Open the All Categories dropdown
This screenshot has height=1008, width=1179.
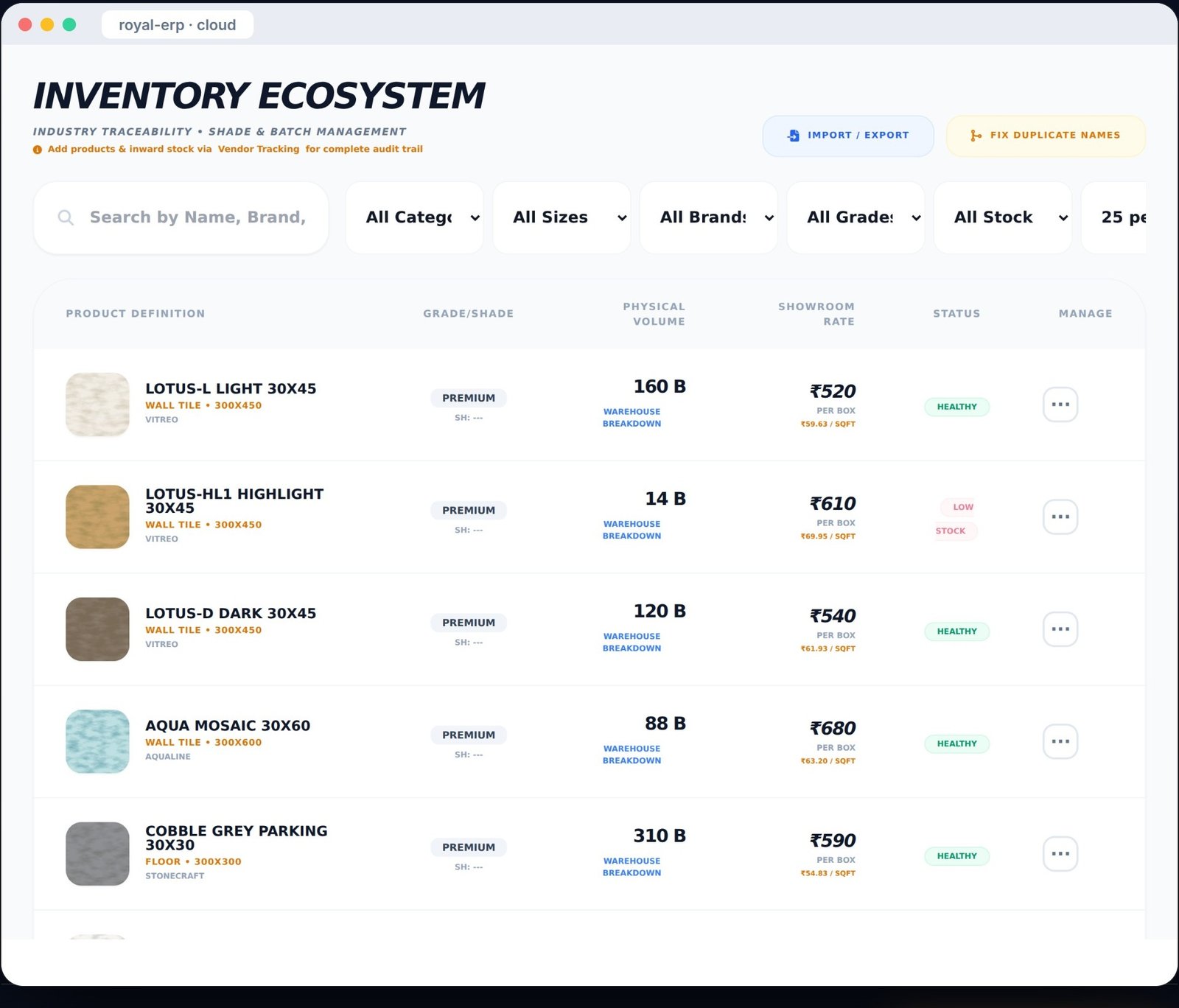[414, 217]
